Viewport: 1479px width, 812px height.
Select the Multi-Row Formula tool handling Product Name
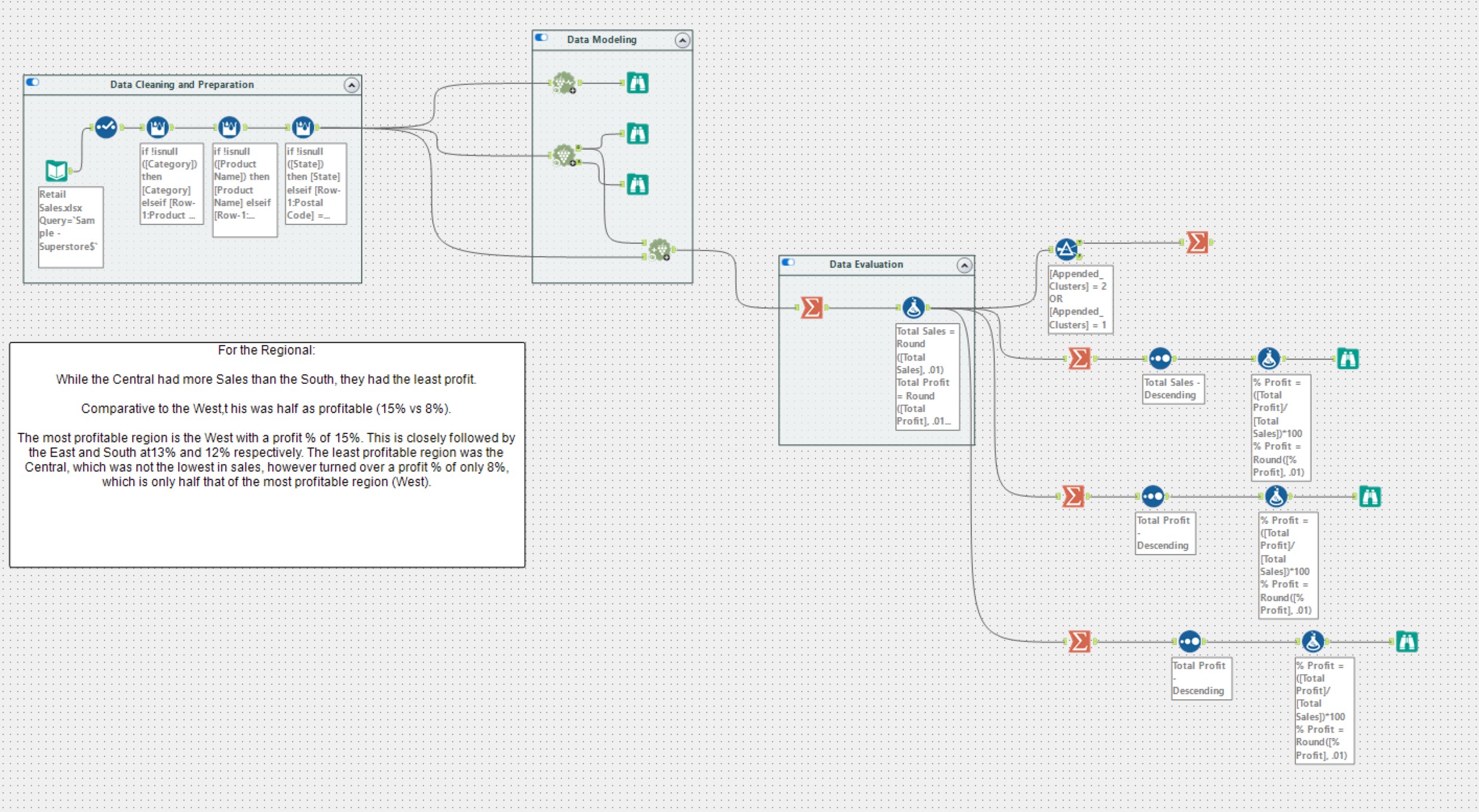click(229, 127)
